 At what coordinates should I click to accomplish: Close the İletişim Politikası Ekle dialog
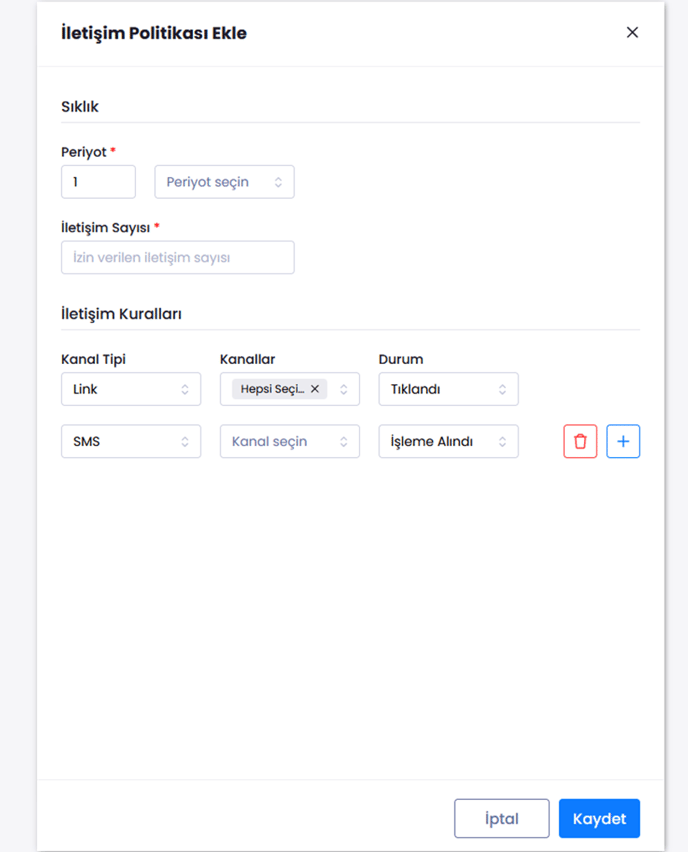click(x=632, y=32)
